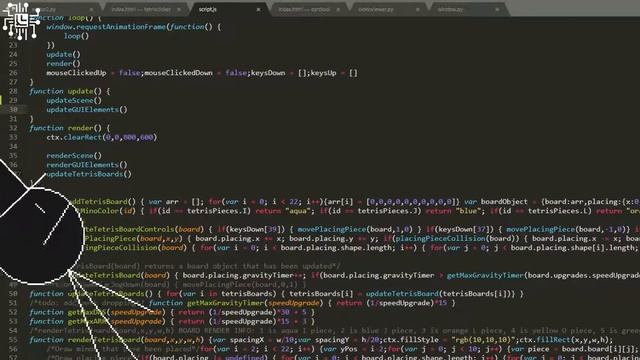Click line number 55 in the gutter
The height and width of the screenshot is (360, 640).
coord(13,340)
